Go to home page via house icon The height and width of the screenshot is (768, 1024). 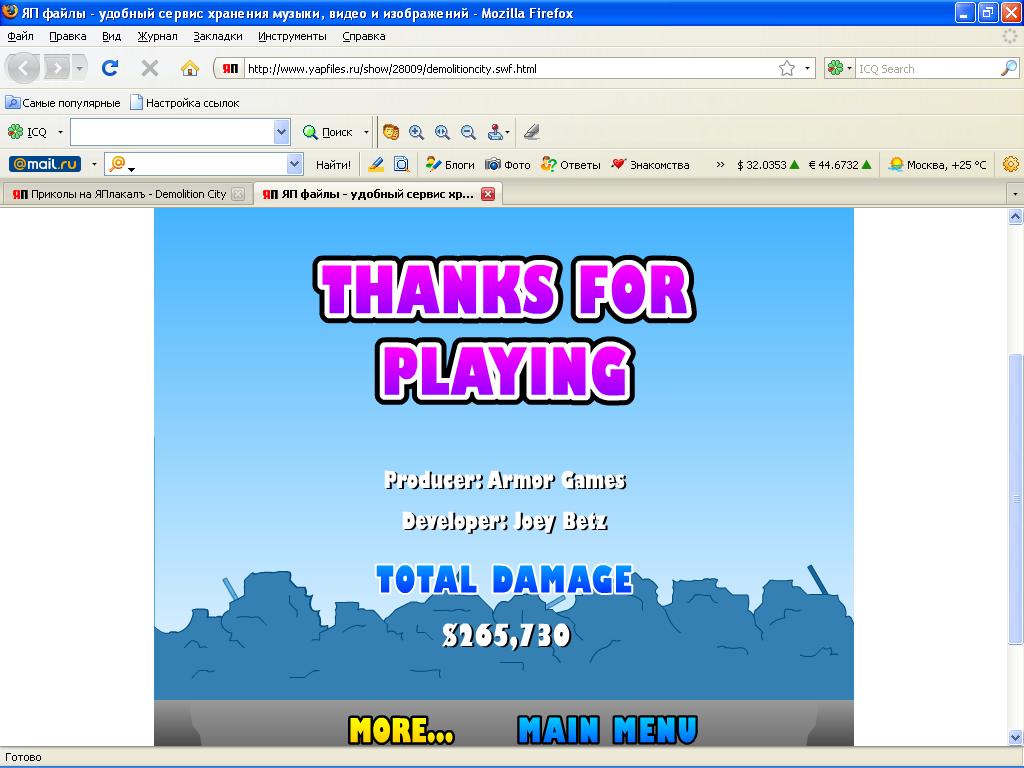[189, 68]
